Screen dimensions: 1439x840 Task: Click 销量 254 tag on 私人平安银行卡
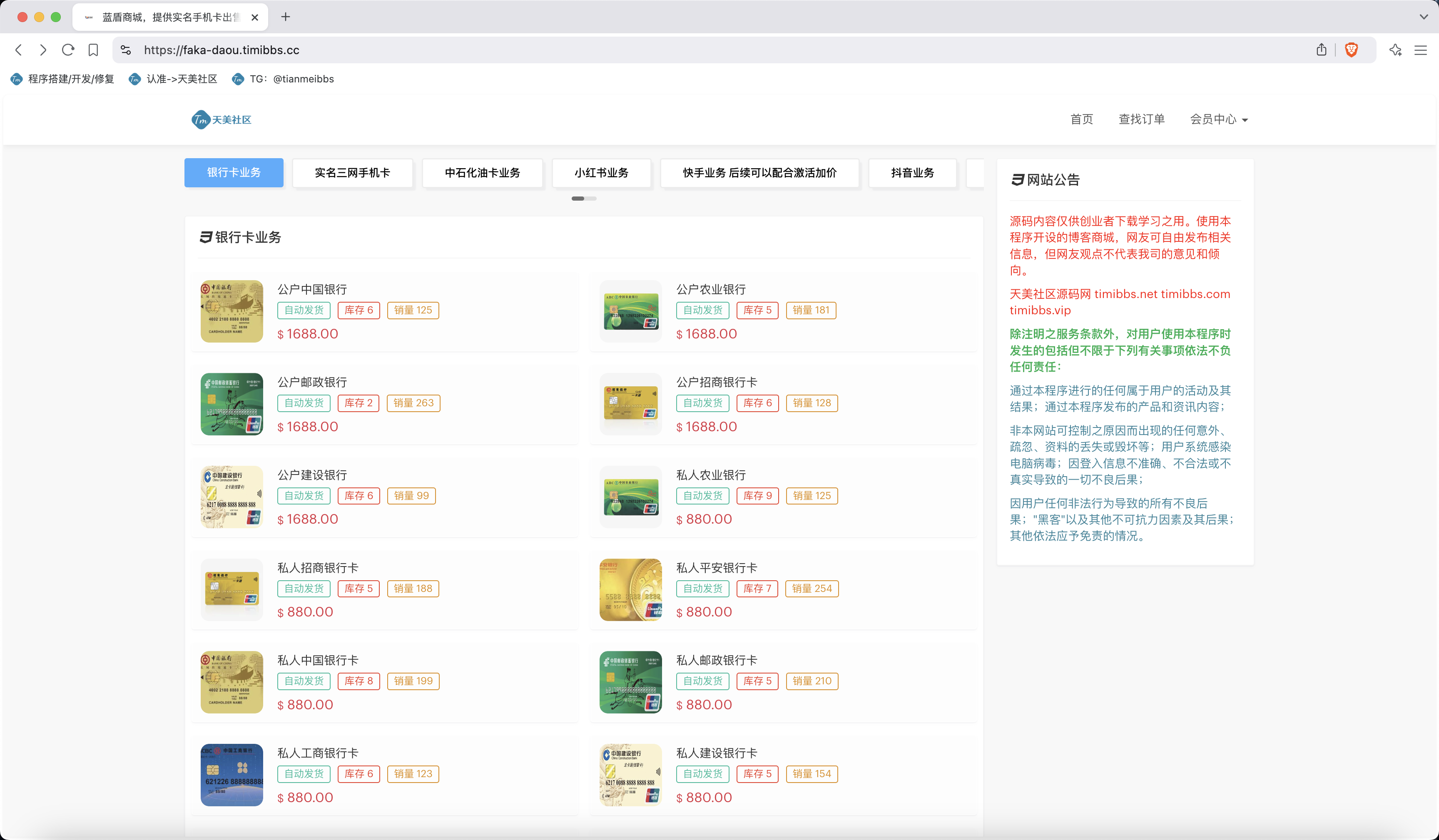click(x=812, y=588)
